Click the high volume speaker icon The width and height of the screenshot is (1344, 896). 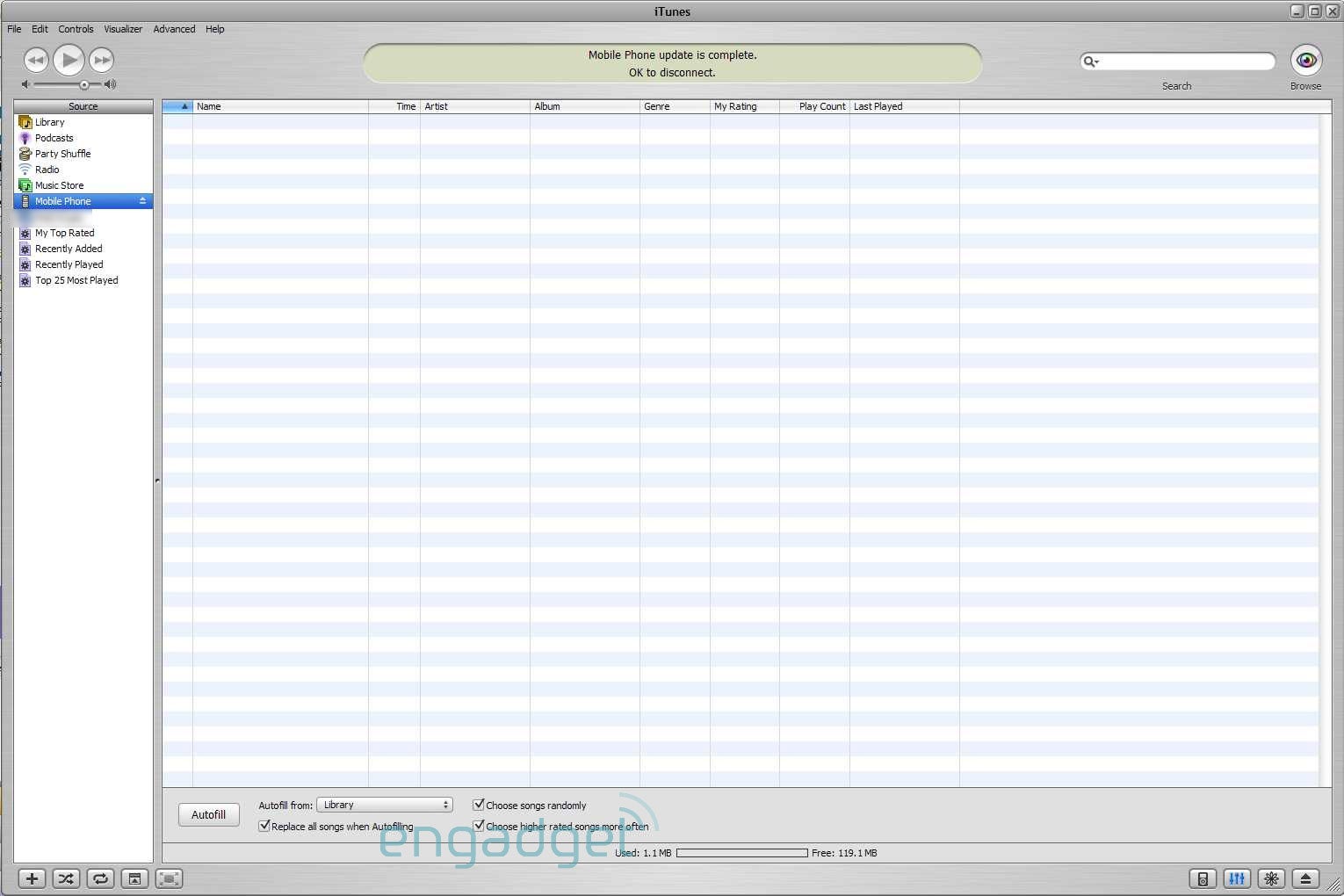(110, 84)
